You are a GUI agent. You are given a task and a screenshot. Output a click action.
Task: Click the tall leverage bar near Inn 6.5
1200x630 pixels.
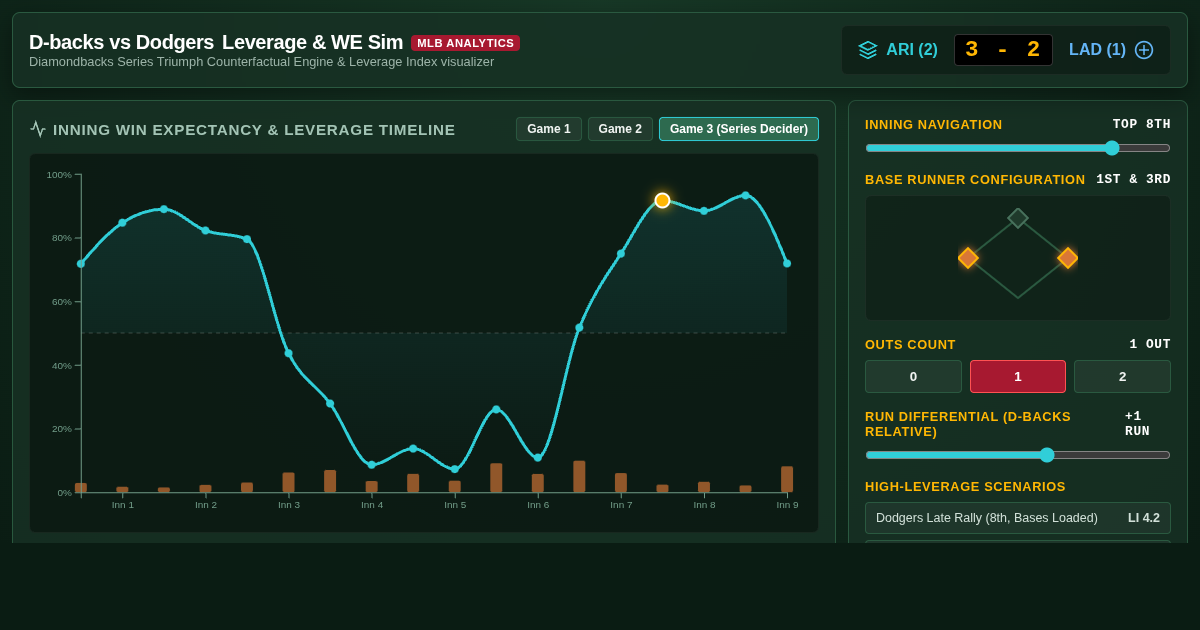click(x=579, y=477)
